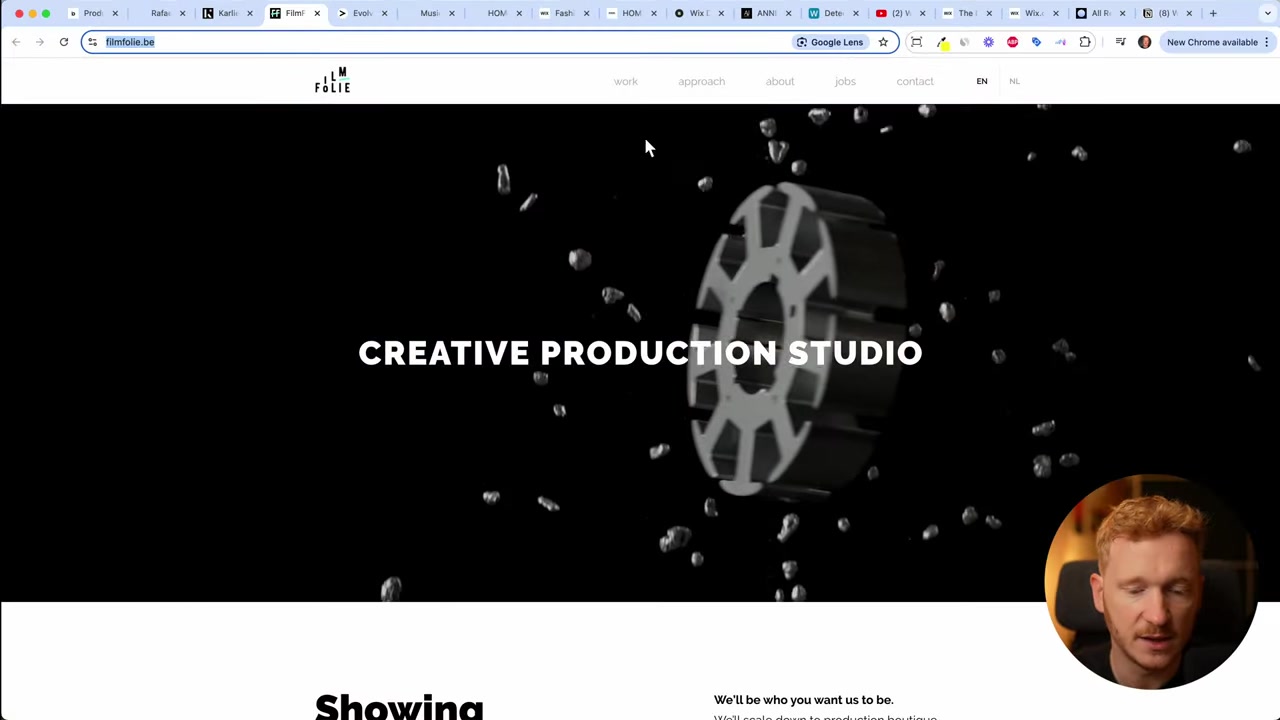Open the approach page
The height and width of the screenshot is (720, 1280).
[701, 81]
